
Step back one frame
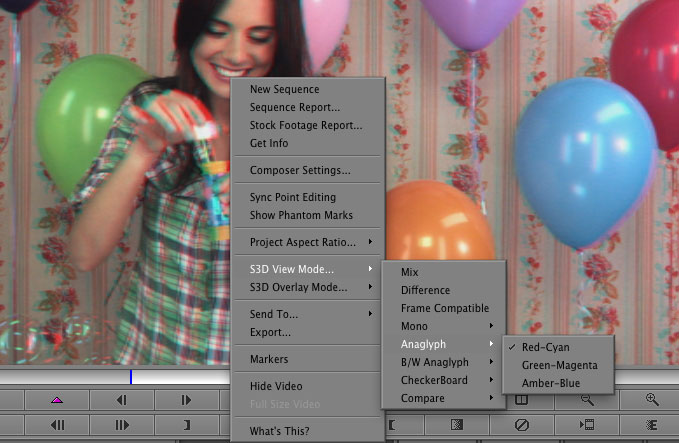122,400
